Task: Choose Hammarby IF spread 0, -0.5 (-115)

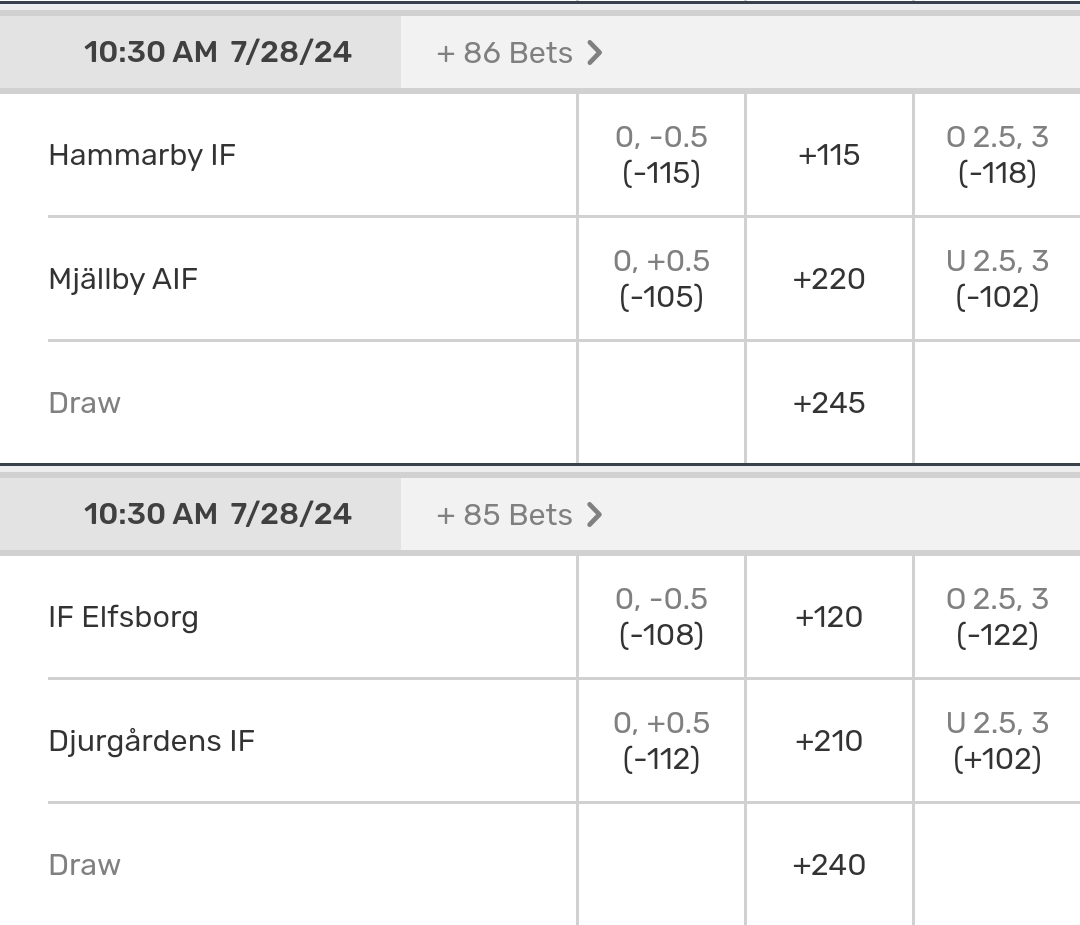Action: click(661, 155)
